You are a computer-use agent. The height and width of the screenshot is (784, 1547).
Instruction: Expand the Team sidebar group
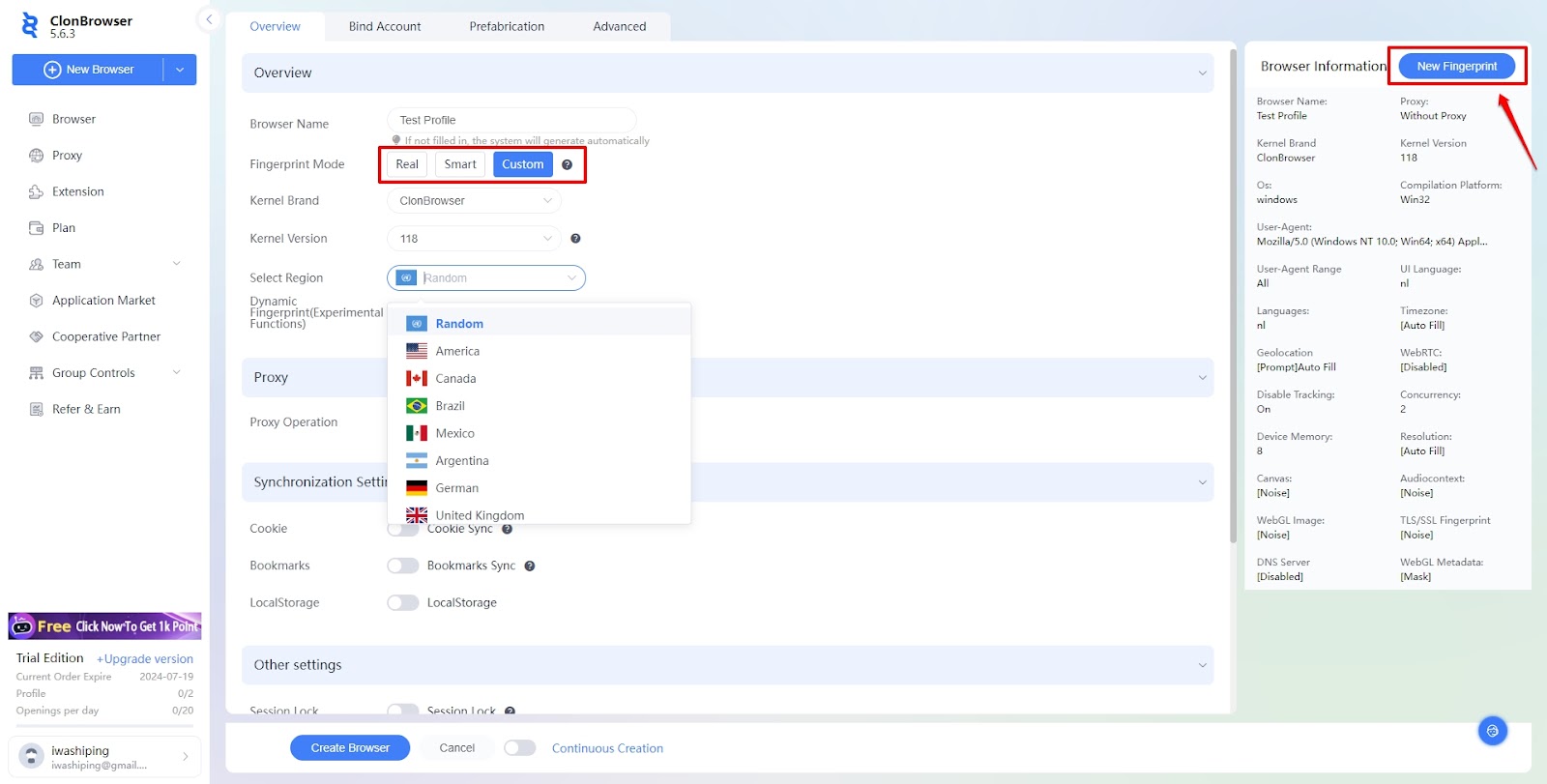point(104,264)
